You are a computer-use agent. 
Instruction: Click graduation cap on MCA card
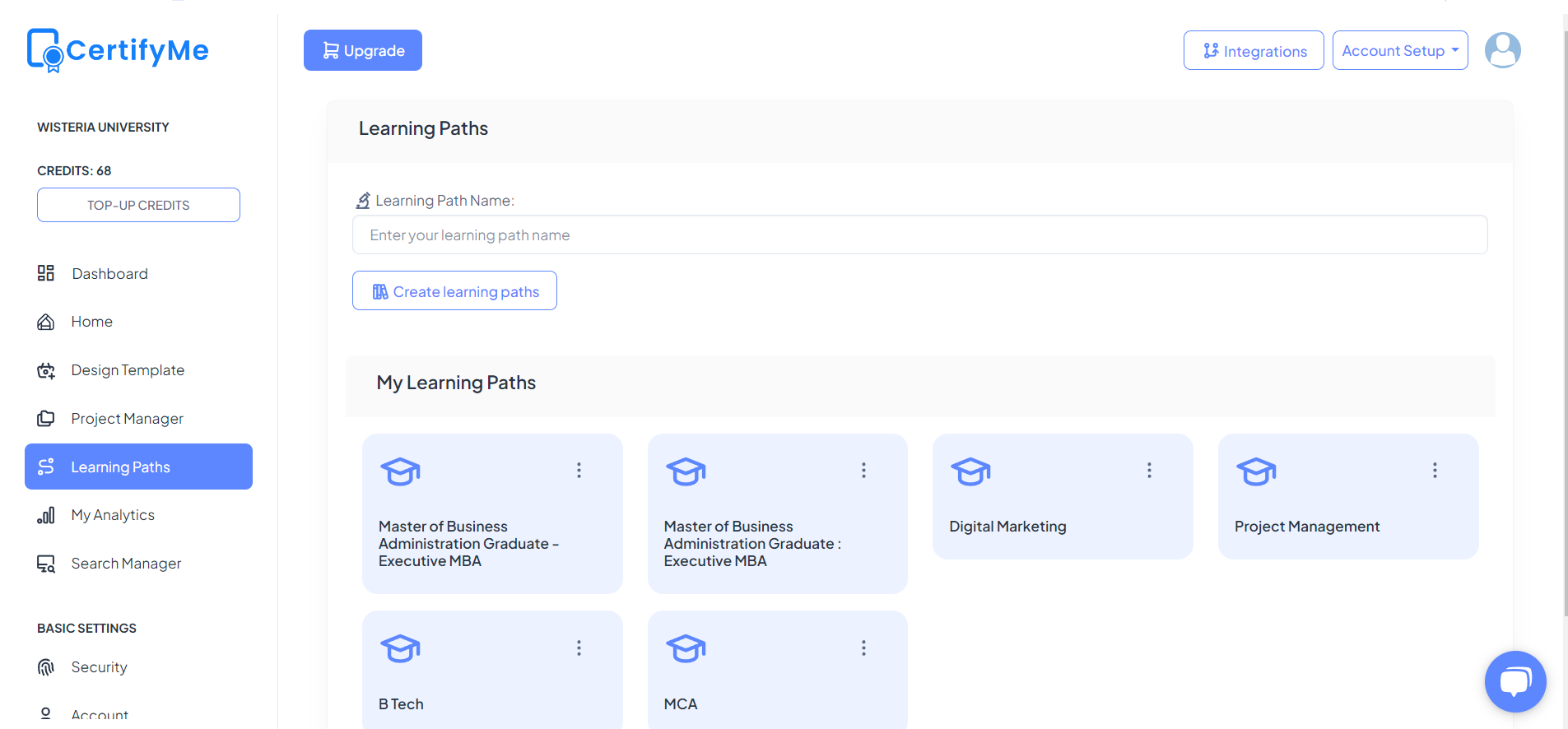pos(686,648)
